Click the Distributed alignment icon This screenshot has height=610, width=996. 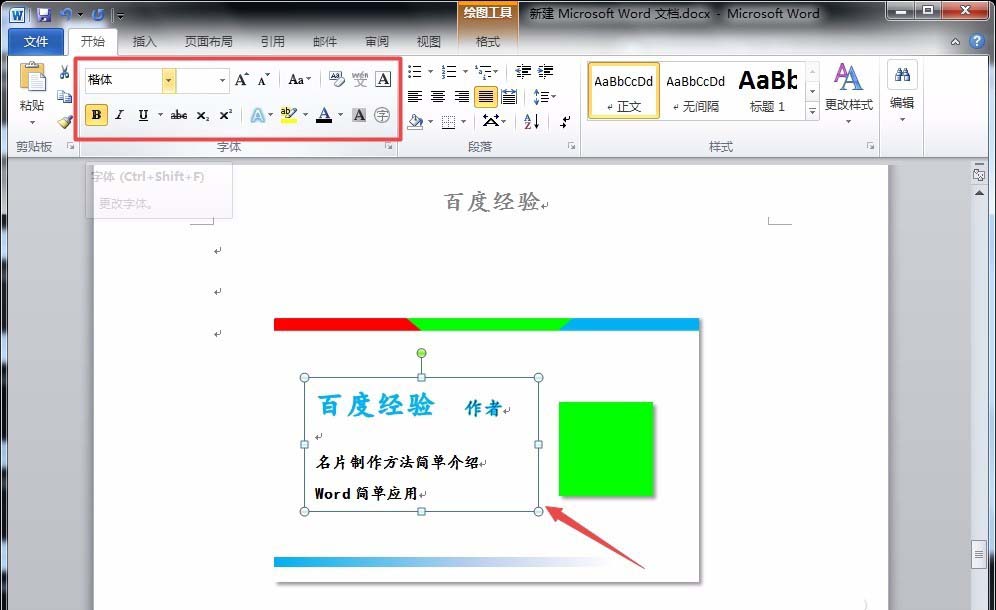click(509, 97)
